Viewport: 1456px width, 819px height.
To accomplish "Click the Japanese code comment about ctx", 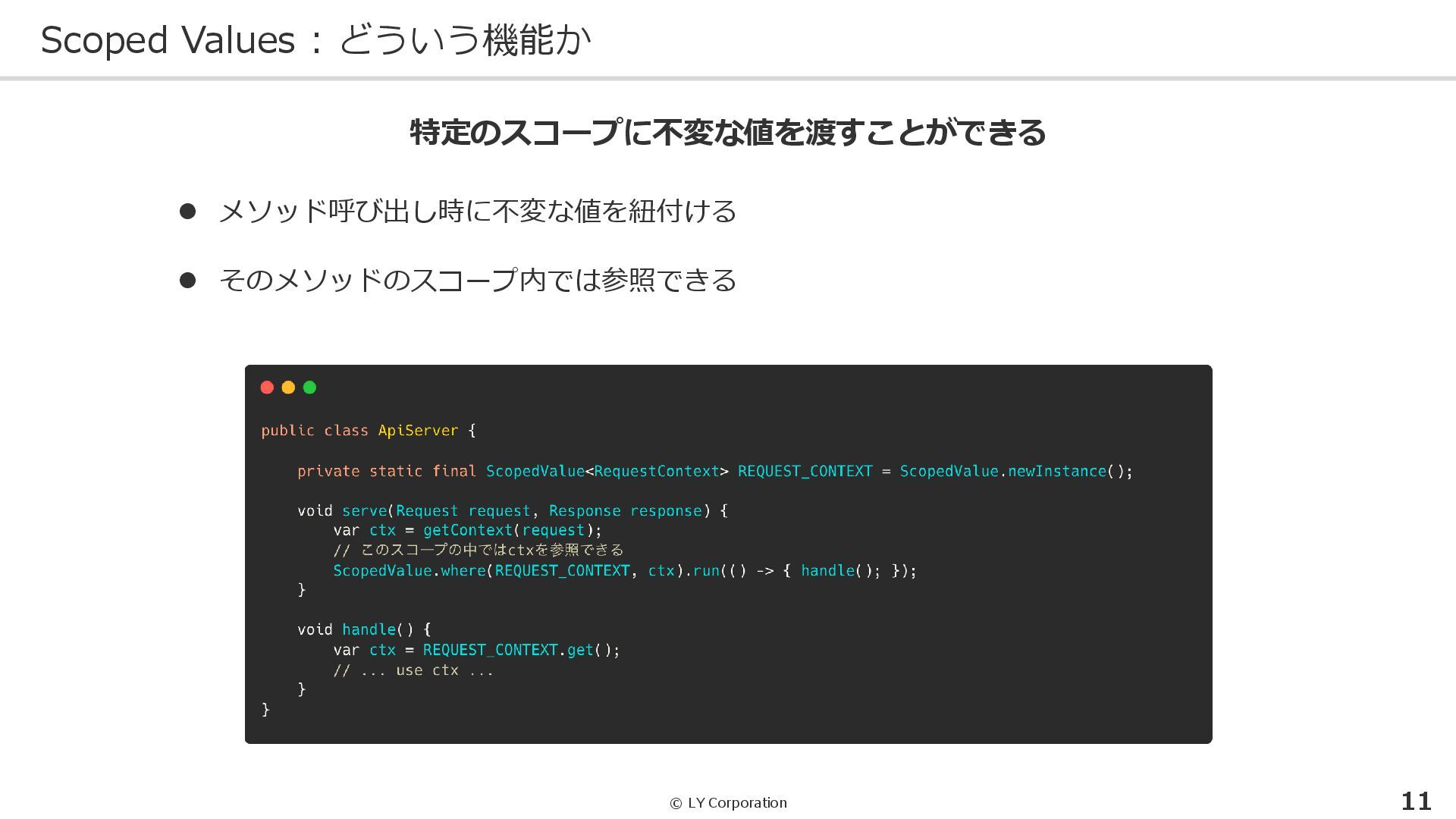I will pyautogui.click(x=478, y=550).
